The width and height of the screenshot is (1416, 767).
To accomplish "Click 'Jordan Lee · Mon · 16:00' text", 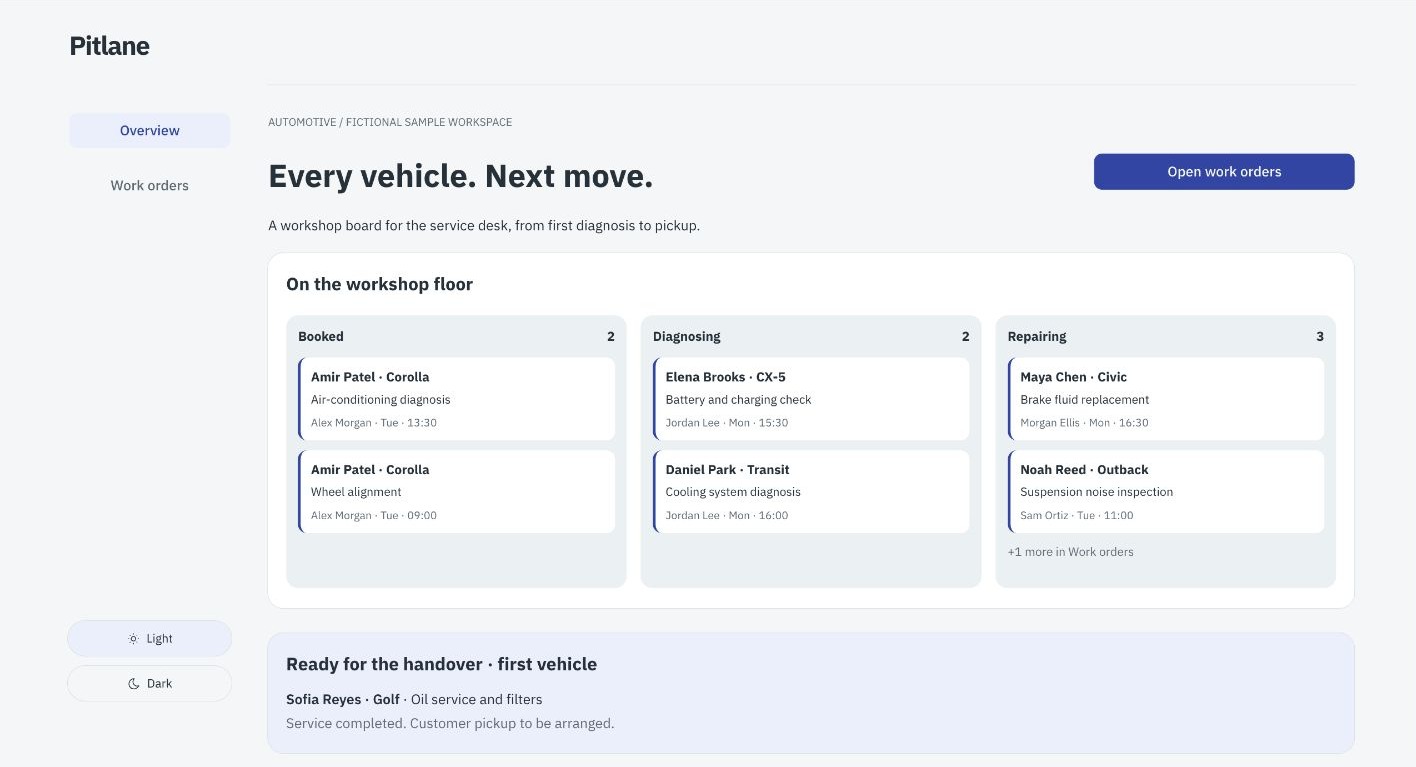I will pyautogui.click(x=727, y=516).
